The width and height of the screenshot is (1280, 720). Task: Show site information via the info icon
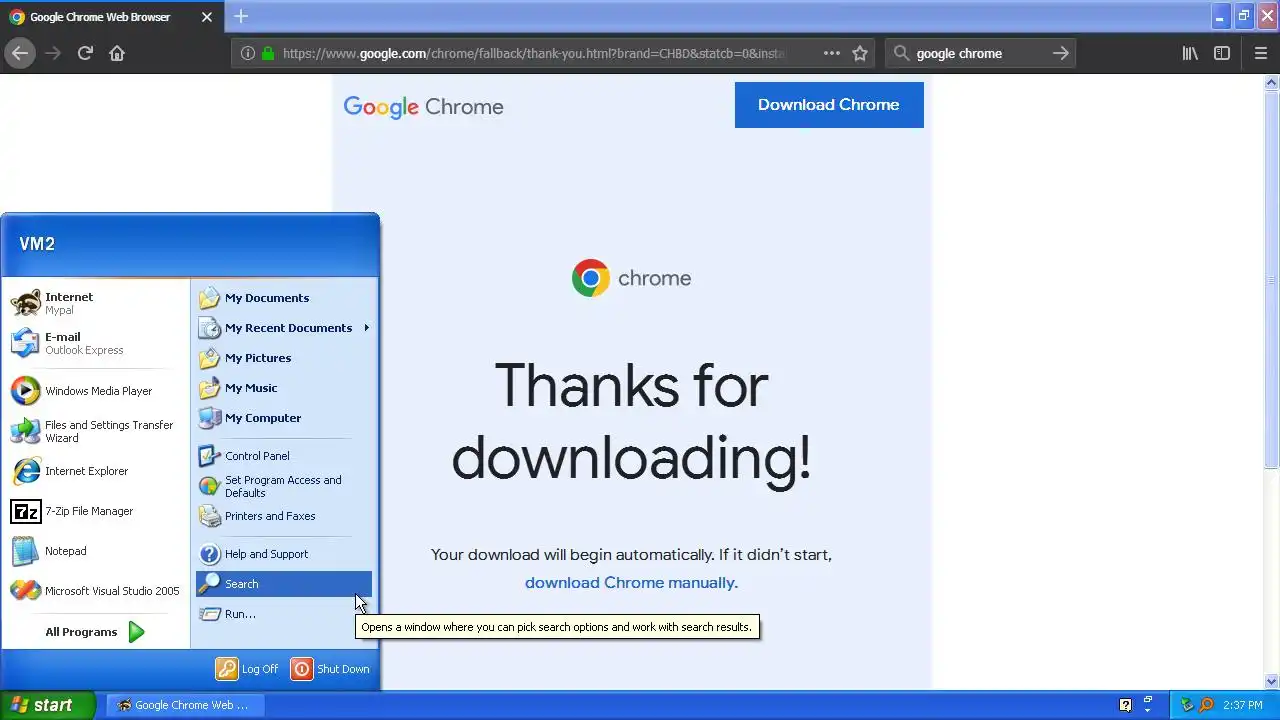click(247, 53)
